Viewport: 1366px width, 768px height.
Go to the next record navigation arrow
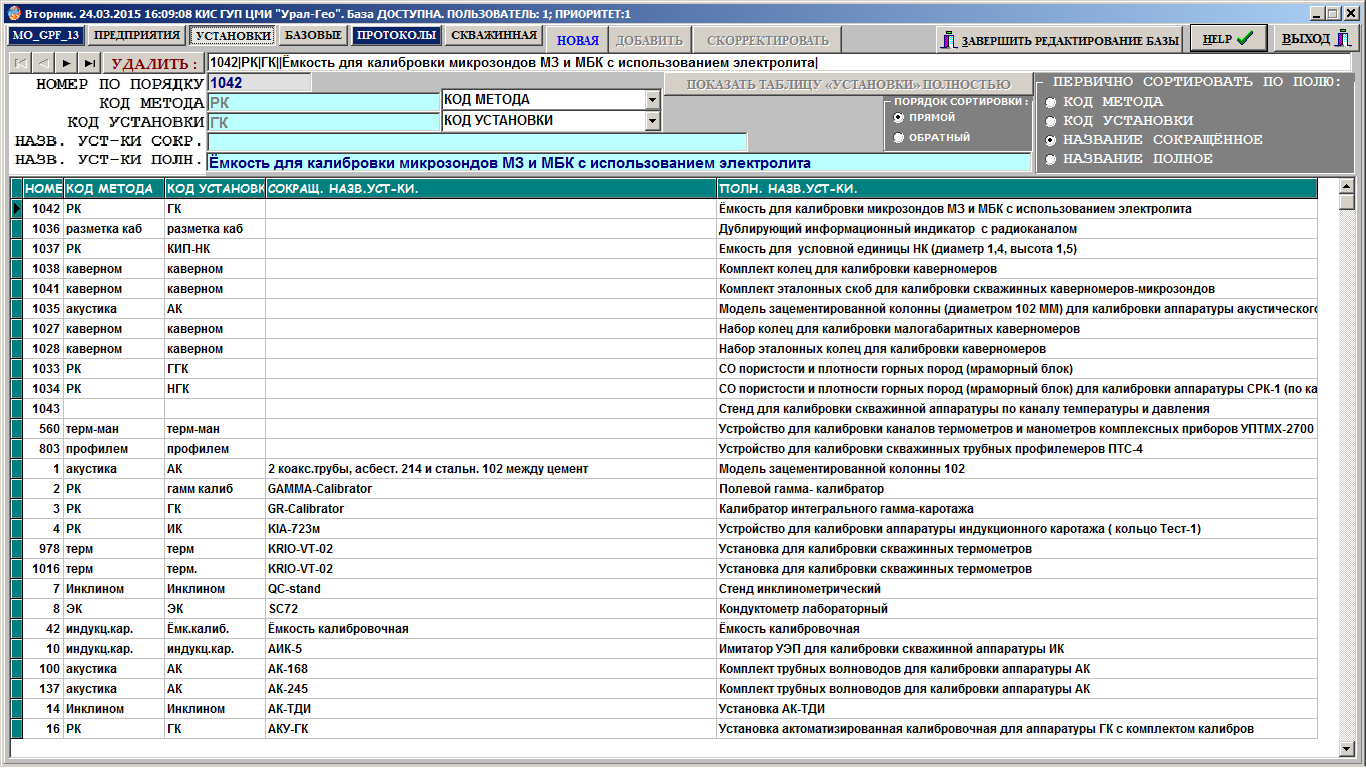point(67,64)
